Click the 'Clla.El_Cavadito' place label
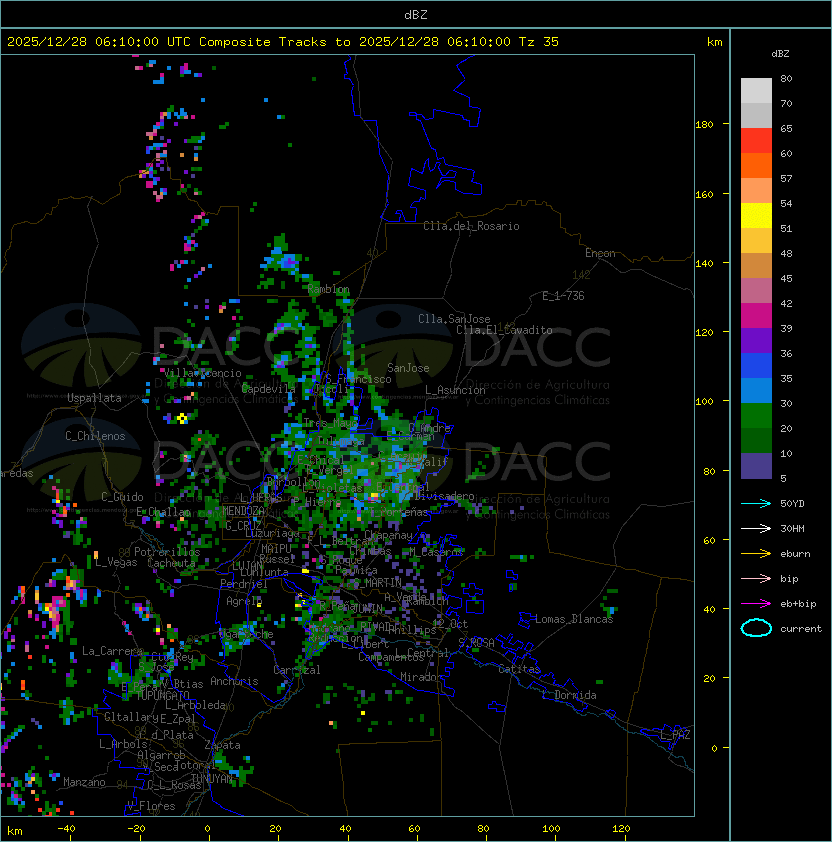Image resolution: width=832 pixels, height=842 pixels. point(504,330)
